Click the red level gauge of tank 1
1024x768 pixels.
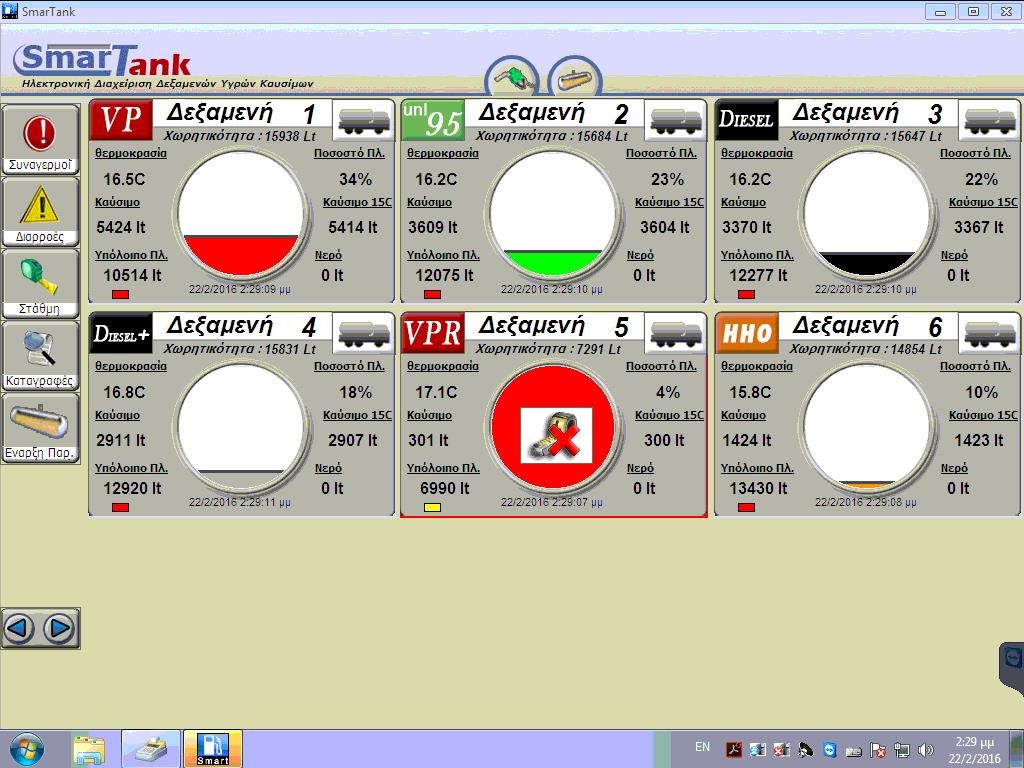[241, 214]
